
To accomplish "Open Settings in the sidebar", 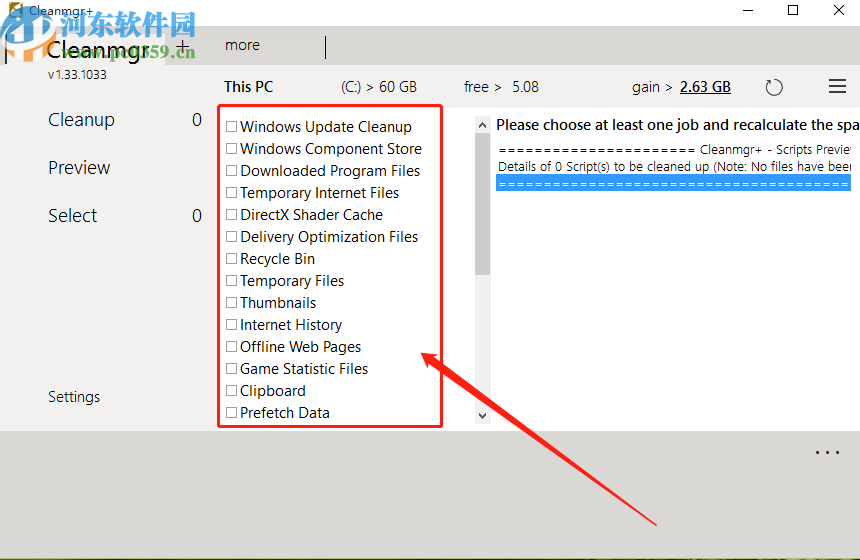I will [x=74, y=397].
